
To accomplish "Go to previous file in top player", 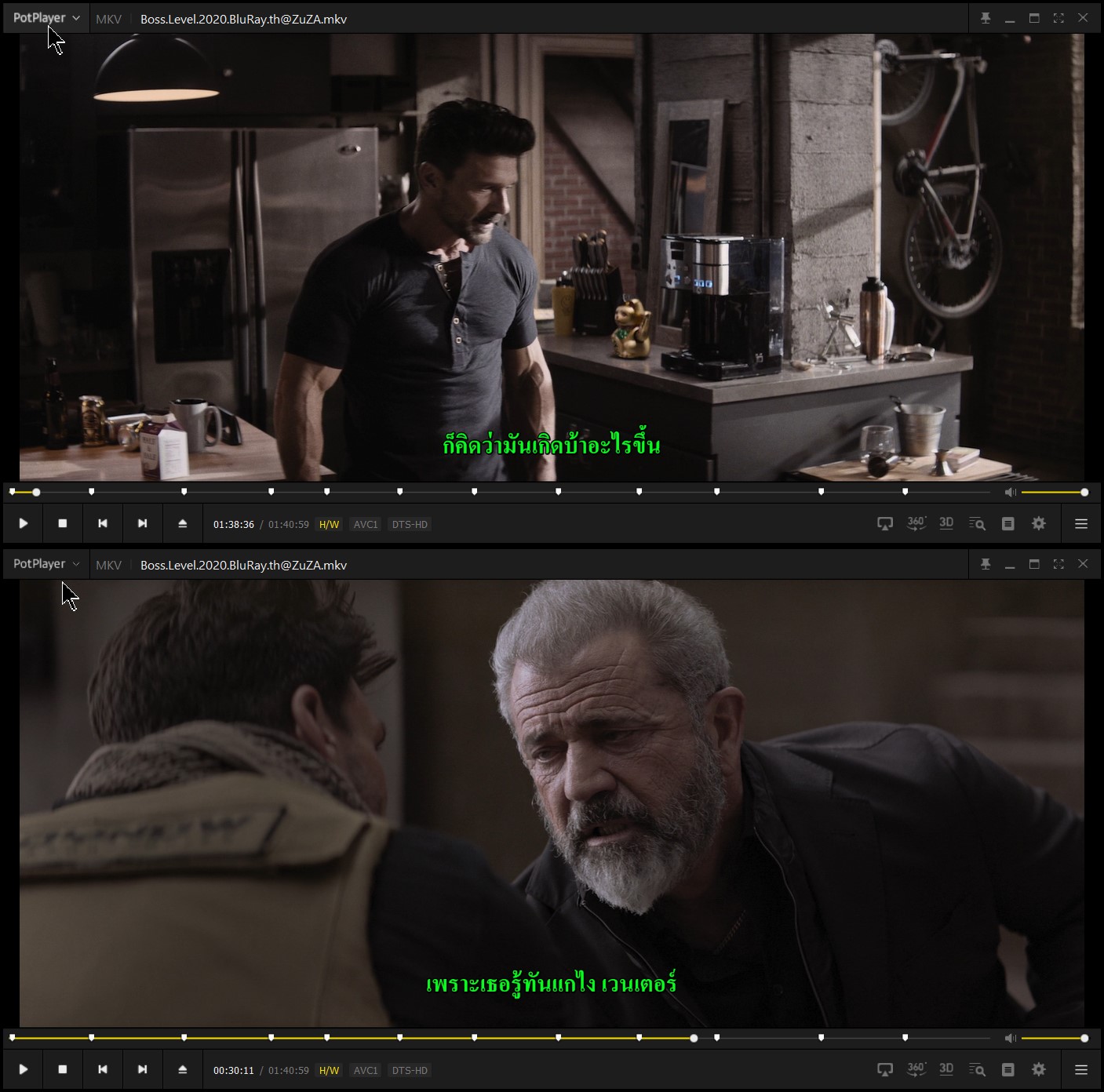I will tap(103, 523).
